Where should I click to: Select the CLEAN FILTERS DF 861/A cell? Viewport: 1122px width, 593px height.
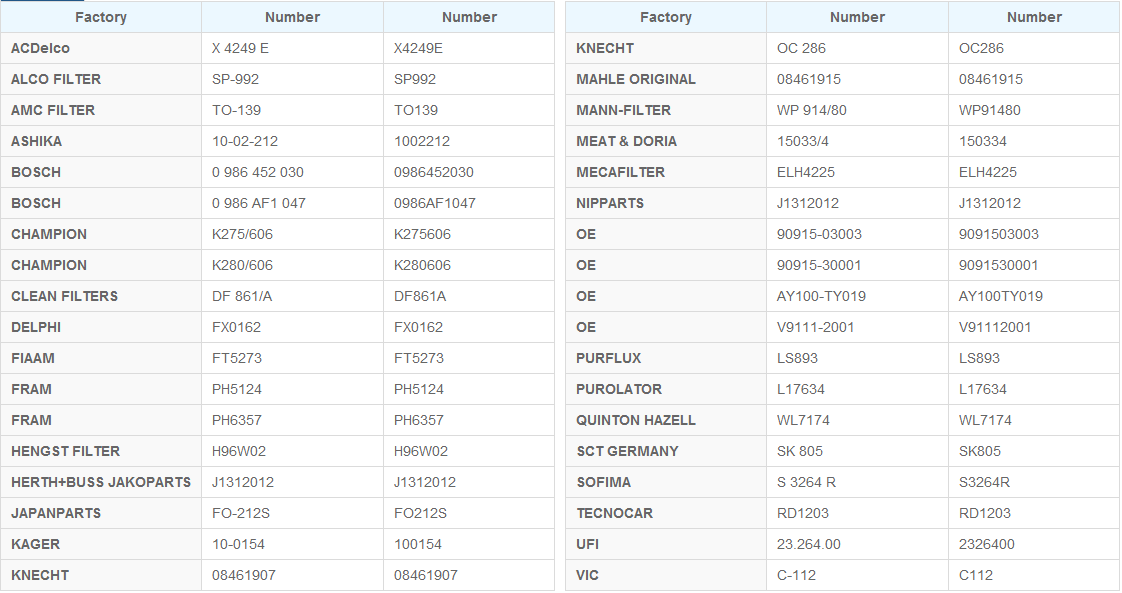[x=292, y=296]
